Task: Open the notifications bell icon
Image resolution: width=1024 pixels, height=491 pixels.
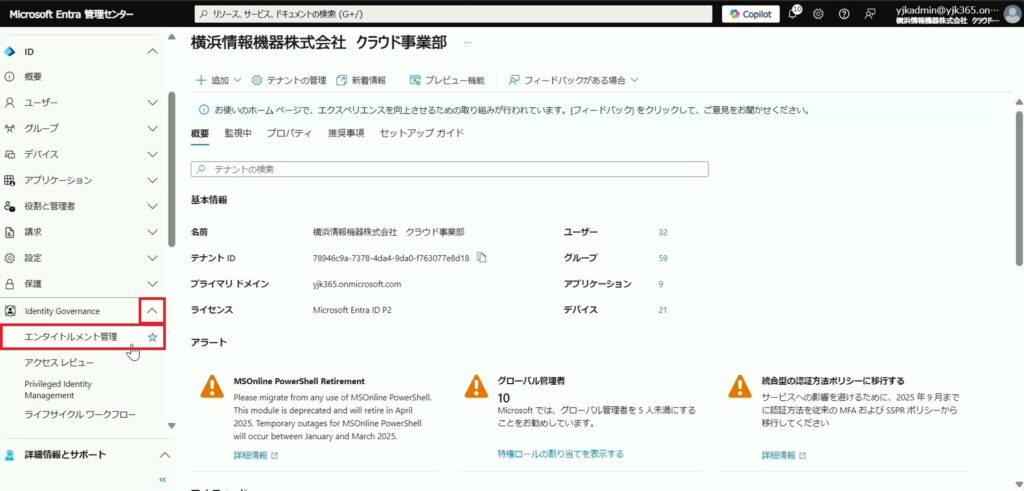Action: (x=793, y=14)
